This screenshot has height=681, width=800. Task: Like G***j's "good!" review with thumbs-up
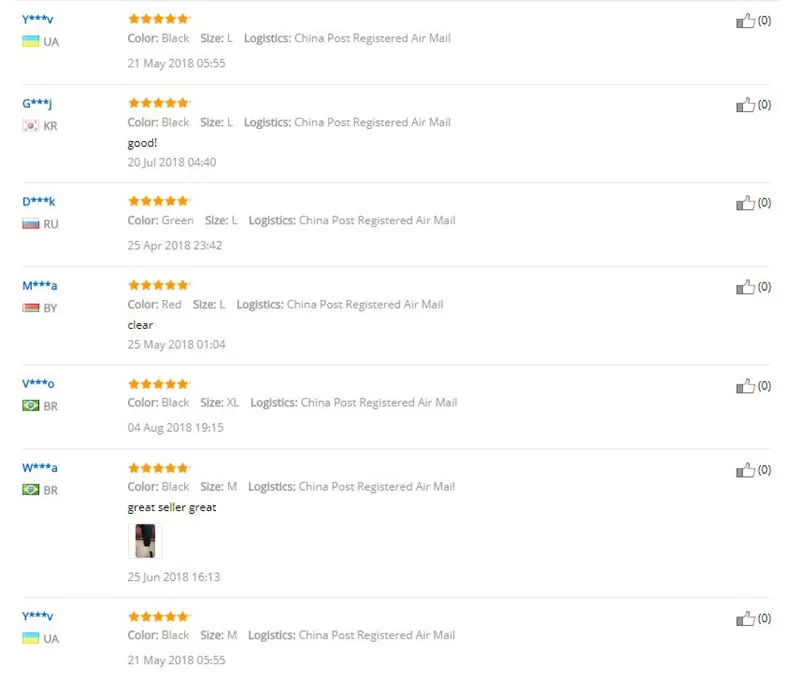tap(745, 105)
